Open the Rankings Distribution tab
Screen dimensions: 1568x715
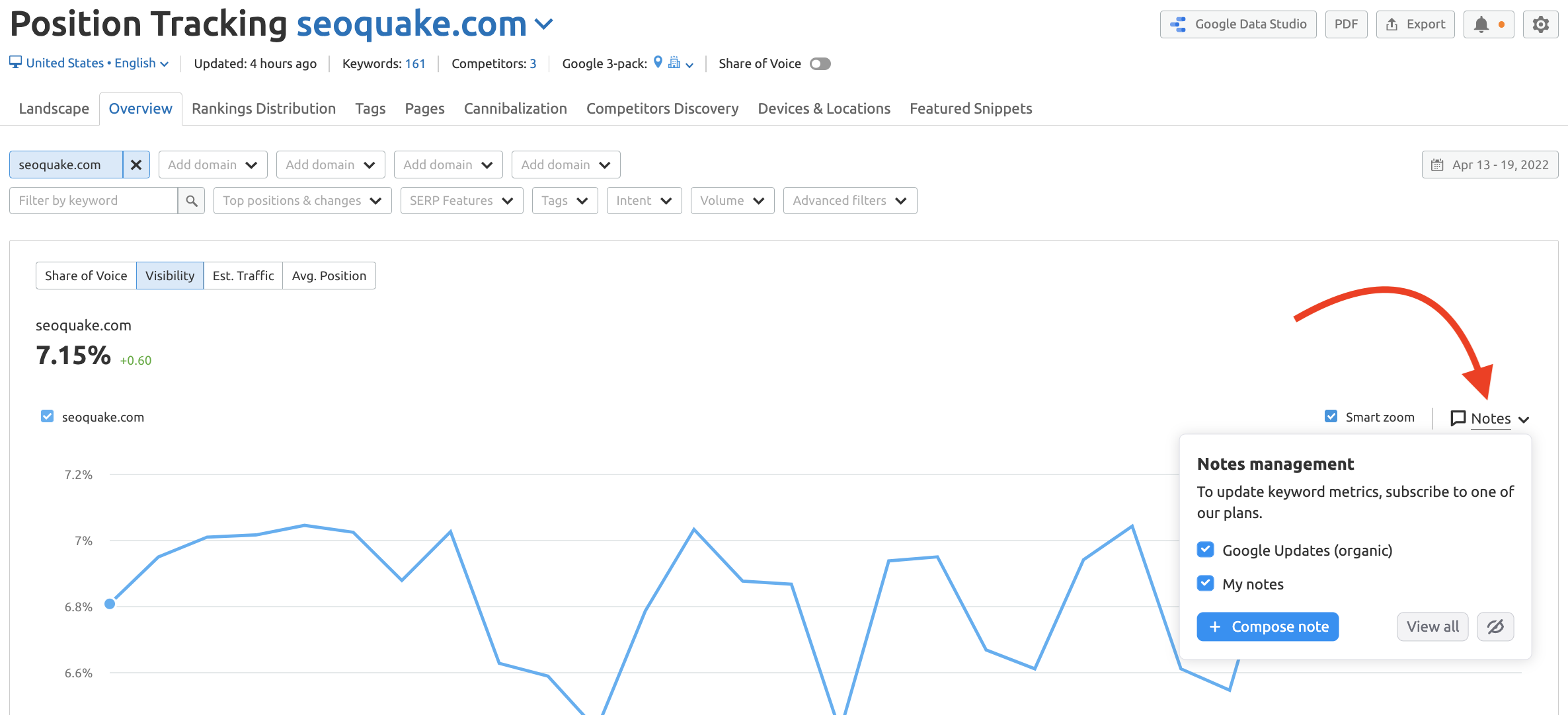pos(264,108)
